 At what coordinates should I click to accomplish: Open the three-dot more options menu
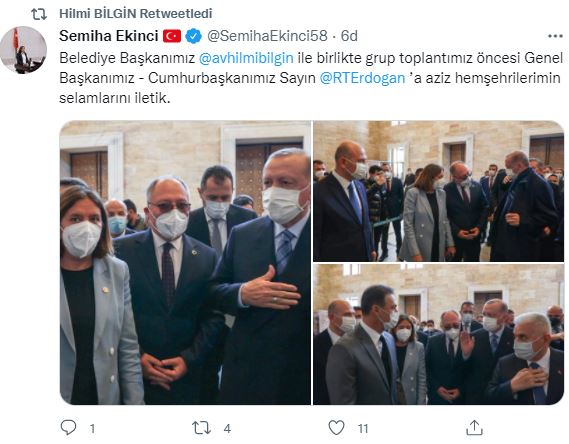pos(555,36)
